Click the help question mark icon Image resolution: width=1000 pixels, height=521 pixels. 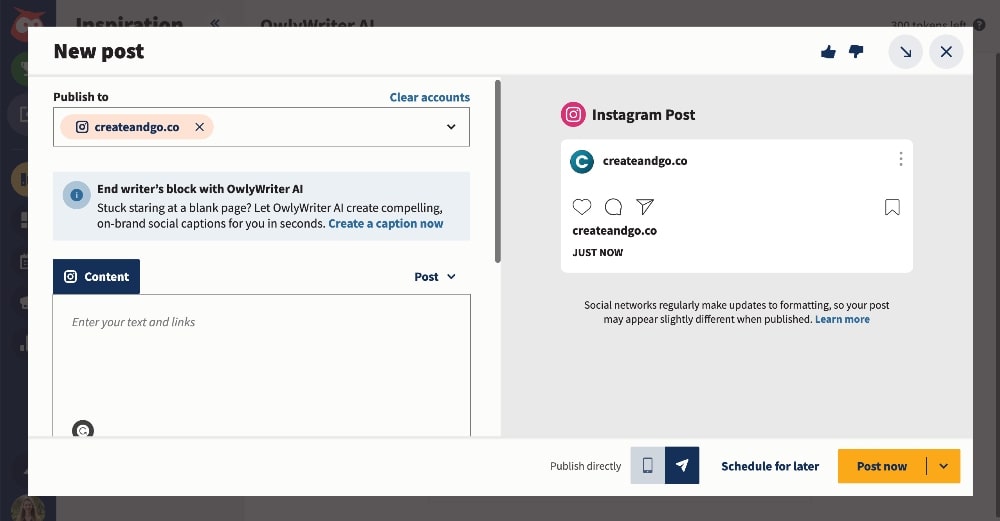pos(979,25)
